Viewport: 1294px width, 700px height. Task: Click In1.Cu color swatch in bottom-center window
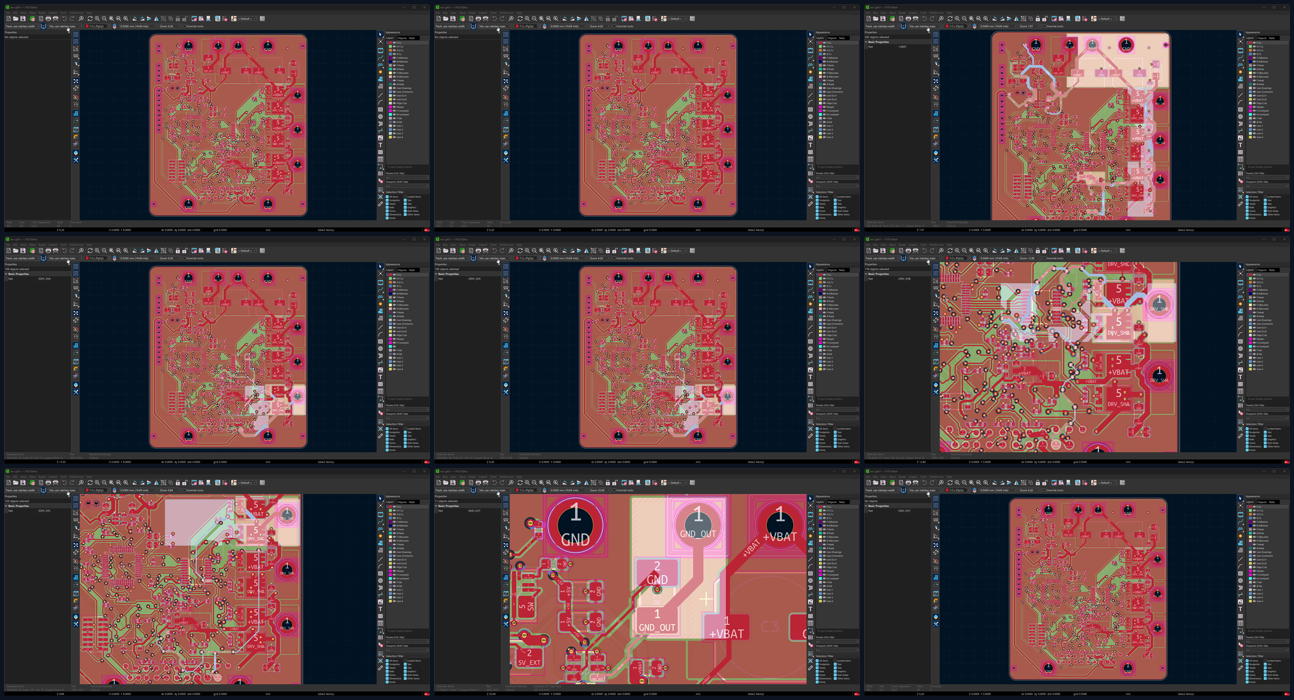point(820,511)
